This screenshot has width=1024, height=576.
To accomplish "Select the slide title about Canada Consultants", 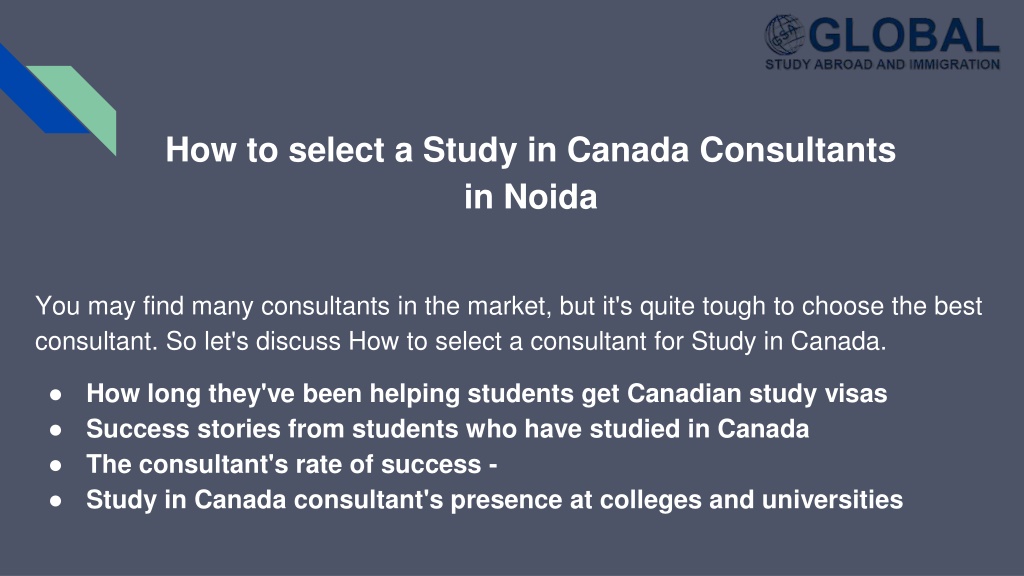I will click(x=530, y=172).
